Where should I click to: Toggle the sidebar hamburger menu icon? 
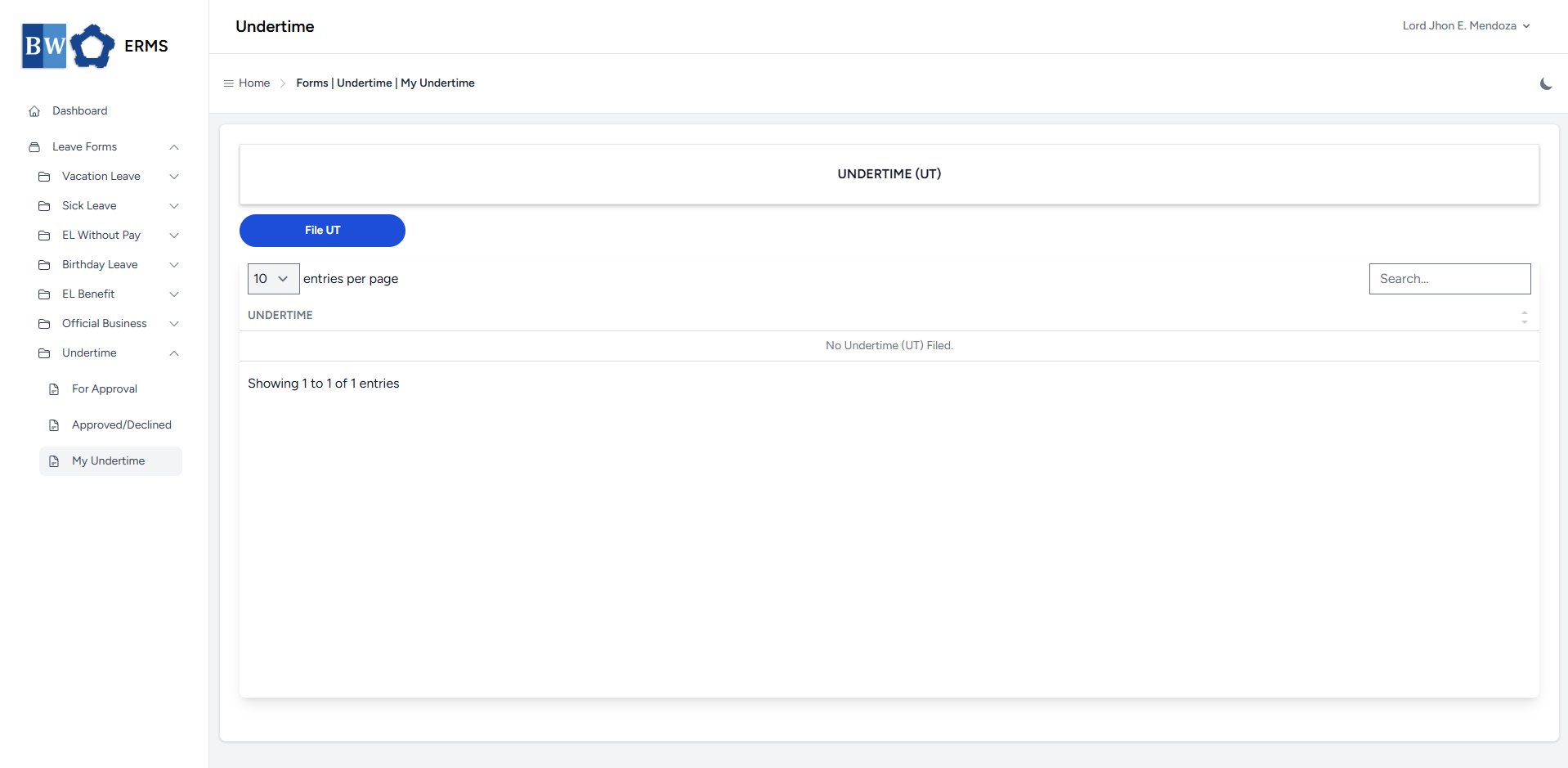229,83
